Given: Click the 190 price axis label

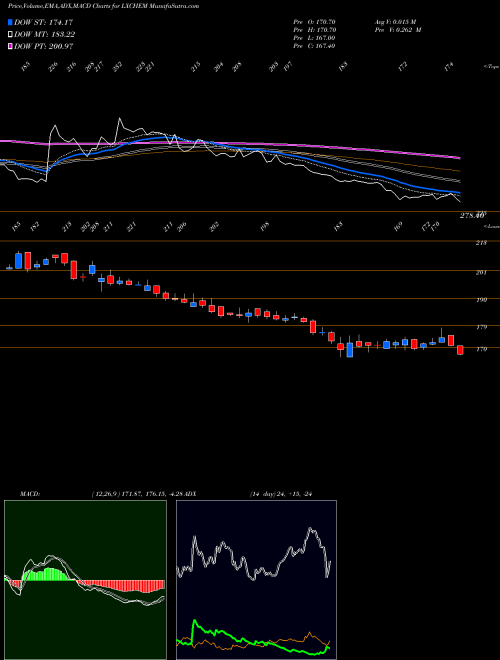Looking at the screenshot, I should (482, 300).
